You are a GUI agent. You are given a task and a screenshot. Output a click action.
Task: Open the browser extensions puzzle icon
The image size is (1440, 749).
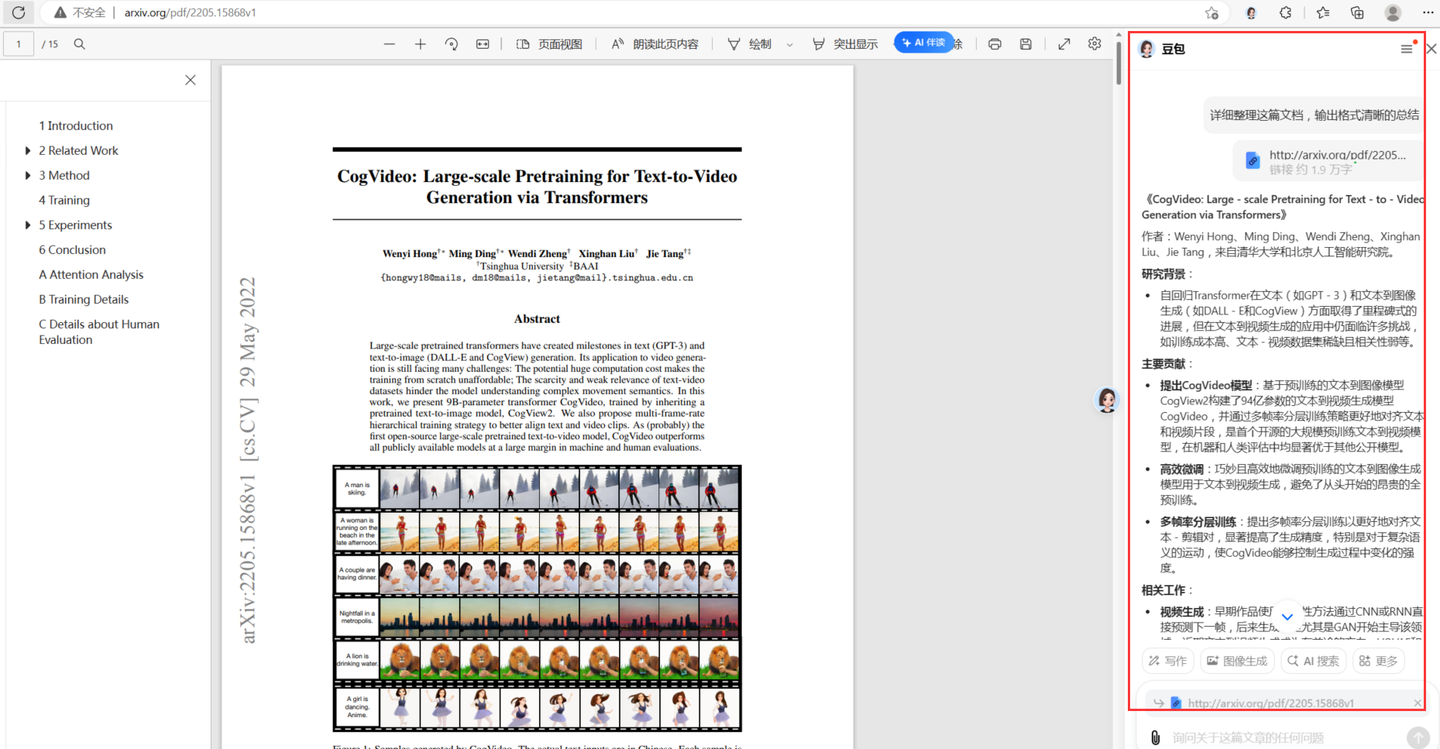(x=1286, y=13)
